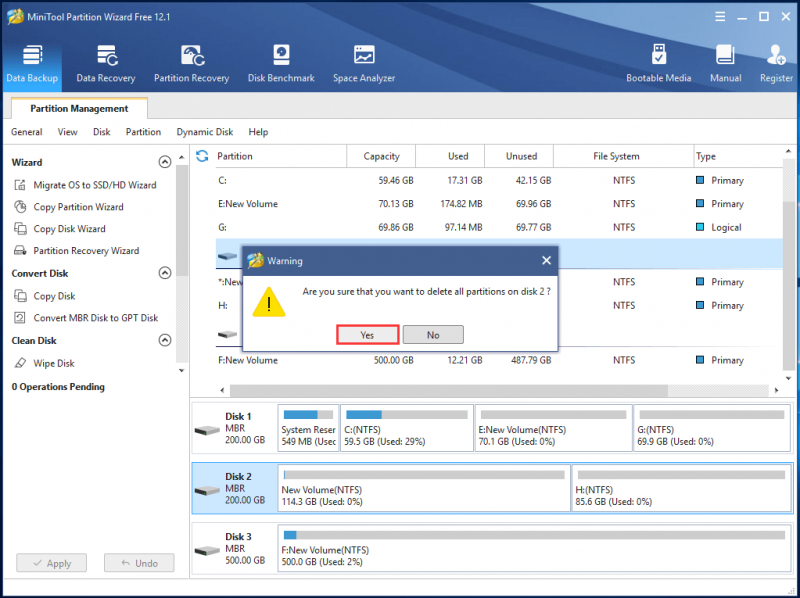Open the Disk Benchmark tool
Image resolution: width=800 pixels, height=598 pixels.
pyautogui.click(x=281, y=64)
